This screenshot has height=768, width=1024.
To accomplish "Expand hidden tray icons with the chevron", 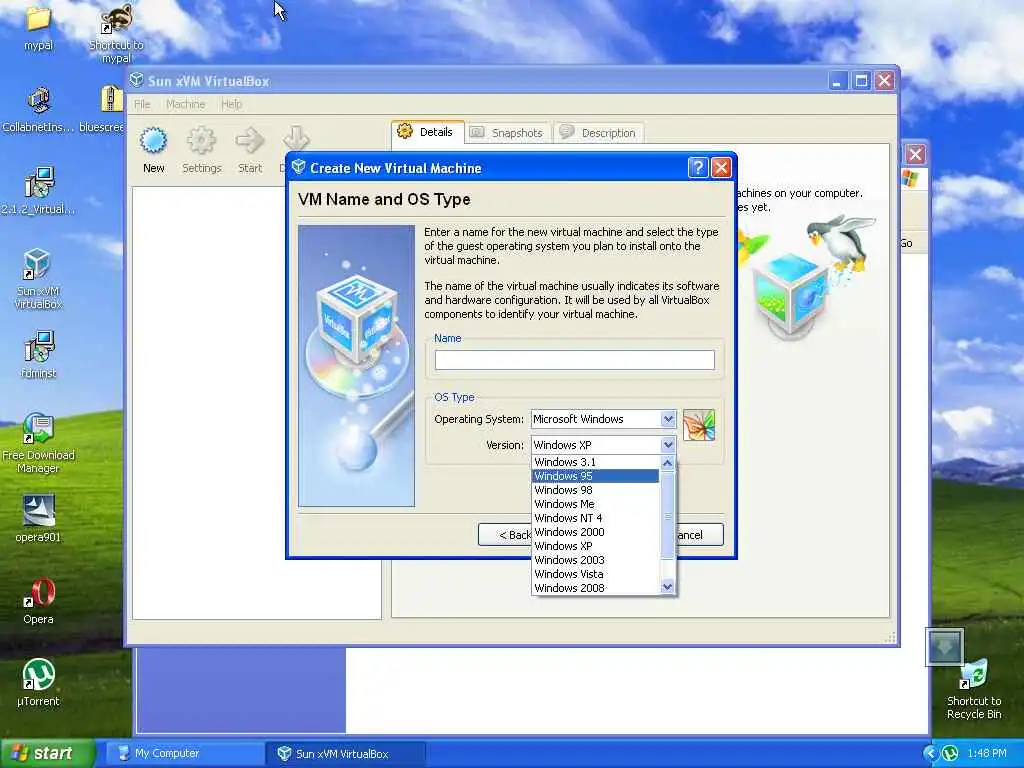I will pyautogui.click(x=930, y=754).
